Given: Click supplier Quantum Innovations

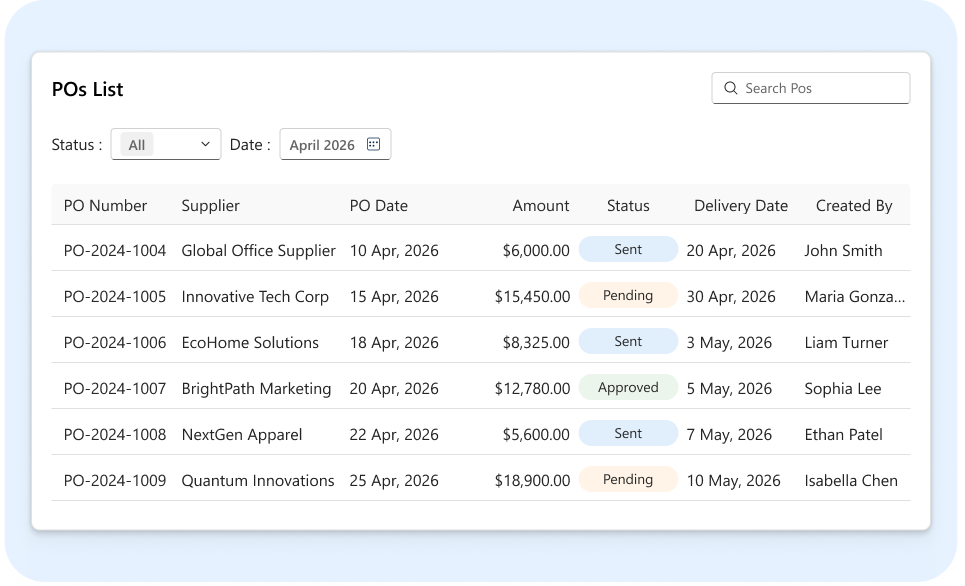Looking at the screenshot, I should click(258, 481).
